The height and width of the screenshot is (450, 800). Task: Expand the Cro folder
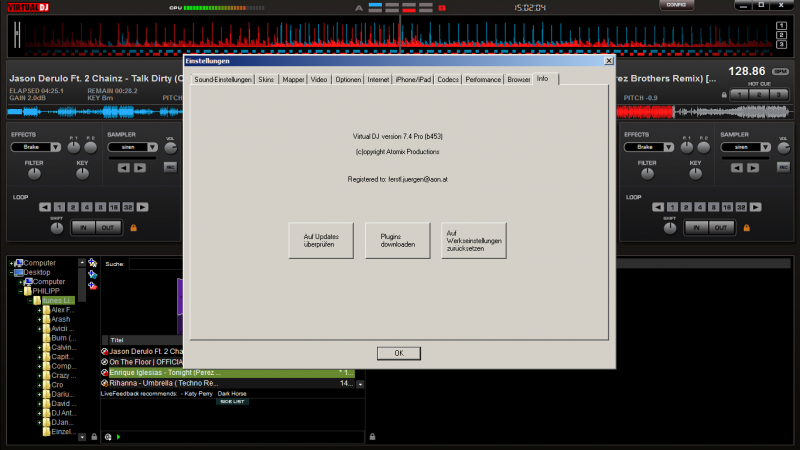(39, 385)
